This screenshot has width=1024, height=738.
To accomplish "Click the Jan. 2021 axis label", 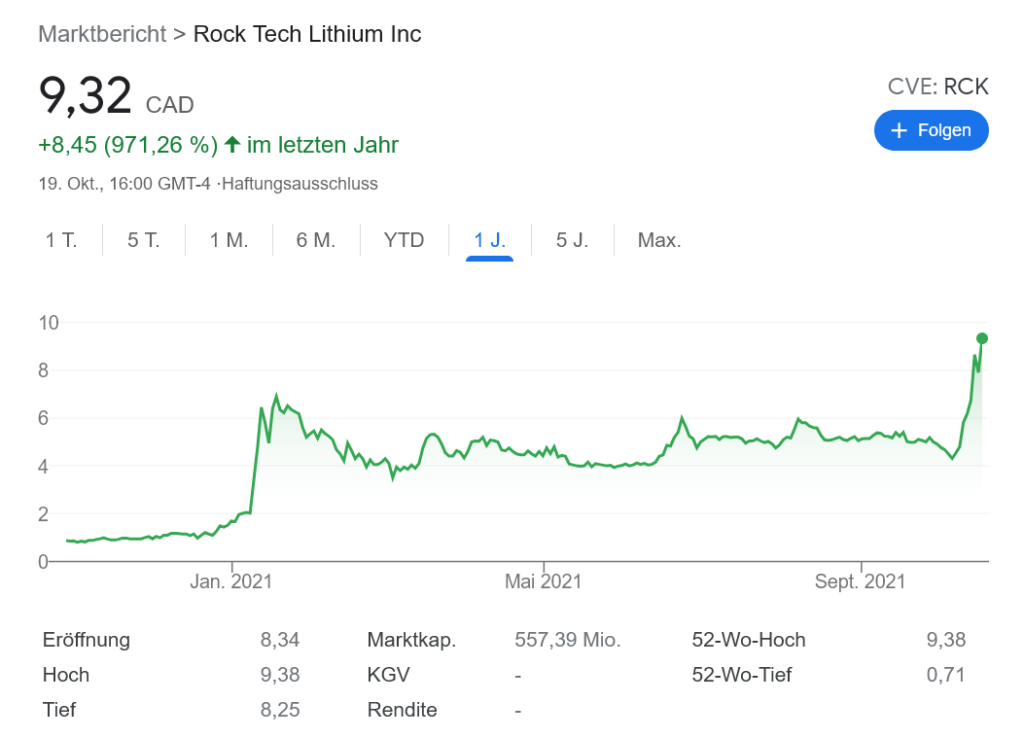I will click(231, 581).
